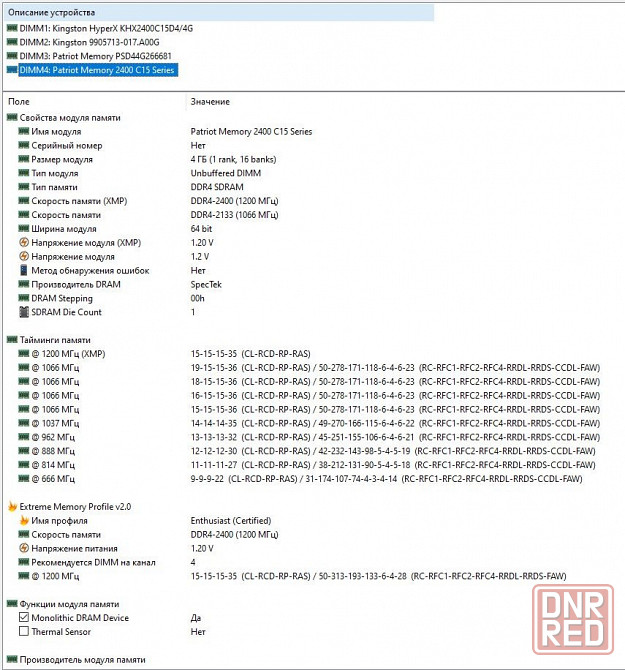The image size is (625, 670).
Task: Select the XMP '@ 1200 МГц' row with 50-313-193-133 timings
Action: pyautogui.click(x=292, y=576)
